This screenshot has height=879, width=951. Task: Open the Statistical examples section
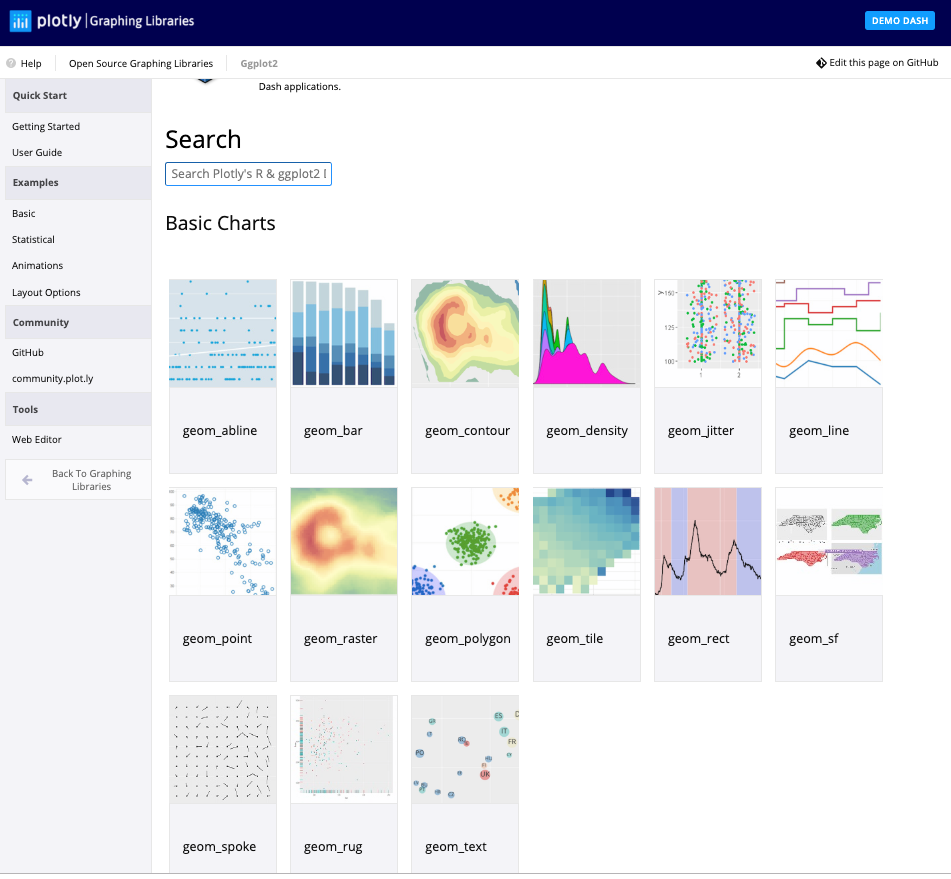click(x=34, y=240)
